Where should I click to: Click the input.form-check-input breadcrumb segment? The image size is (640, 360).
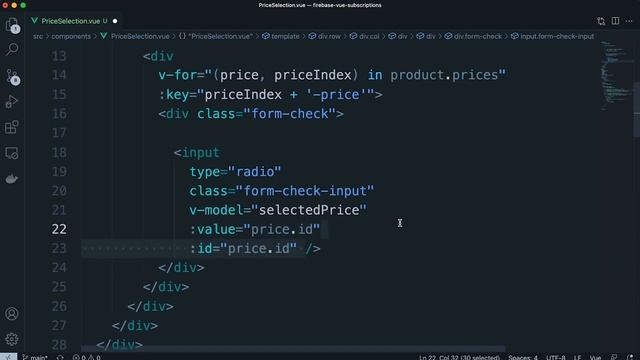click(552, 36)
